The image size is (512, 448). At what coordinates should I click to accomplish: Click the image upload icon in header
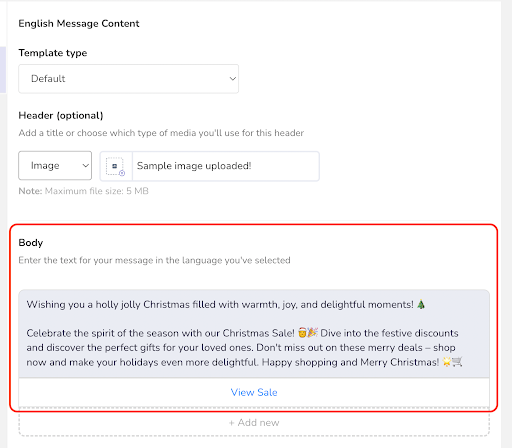tap(116, 166)
